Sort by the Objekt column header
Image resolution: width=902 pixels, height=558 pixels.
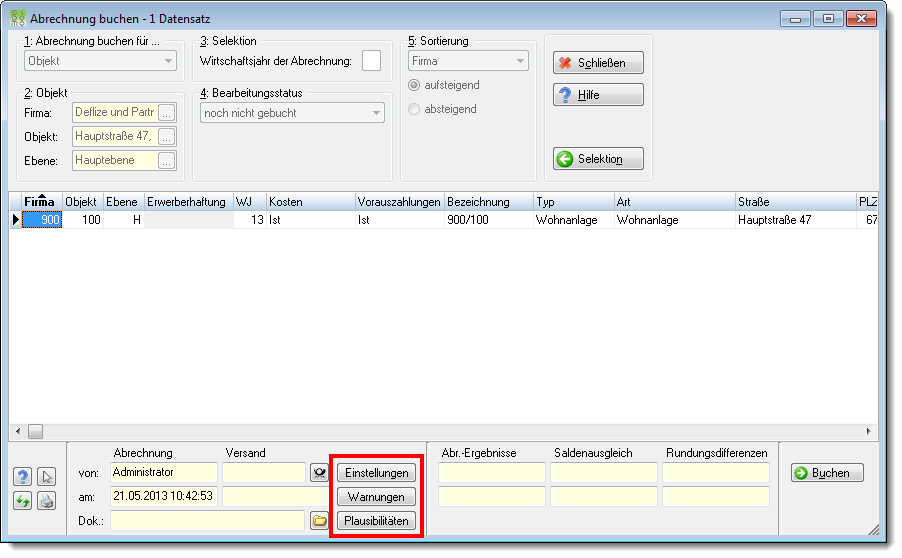(82, 202)
